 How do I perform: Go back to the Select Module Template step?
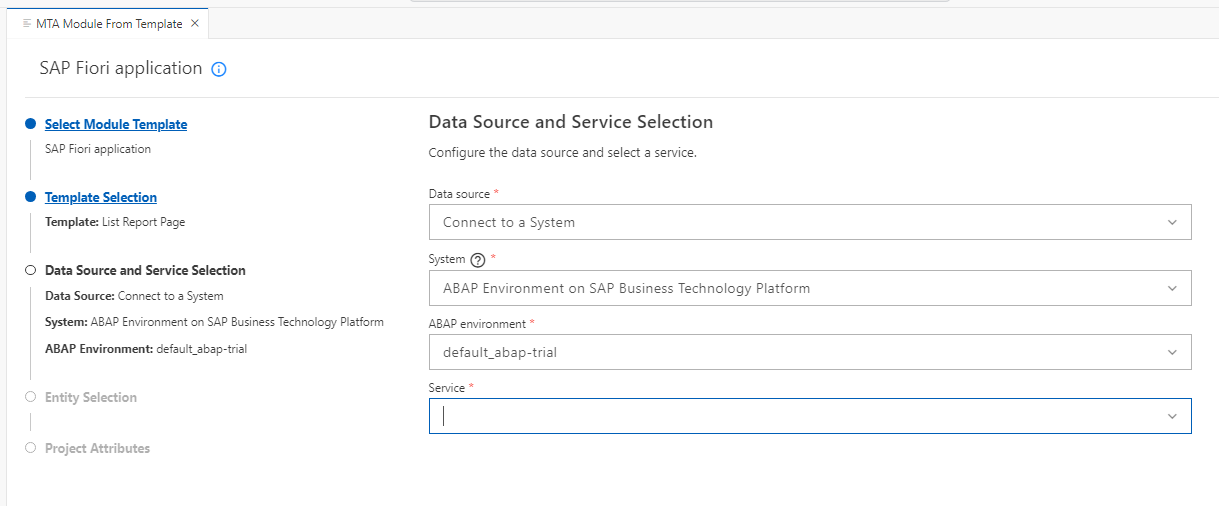click(x=116, y=125)
